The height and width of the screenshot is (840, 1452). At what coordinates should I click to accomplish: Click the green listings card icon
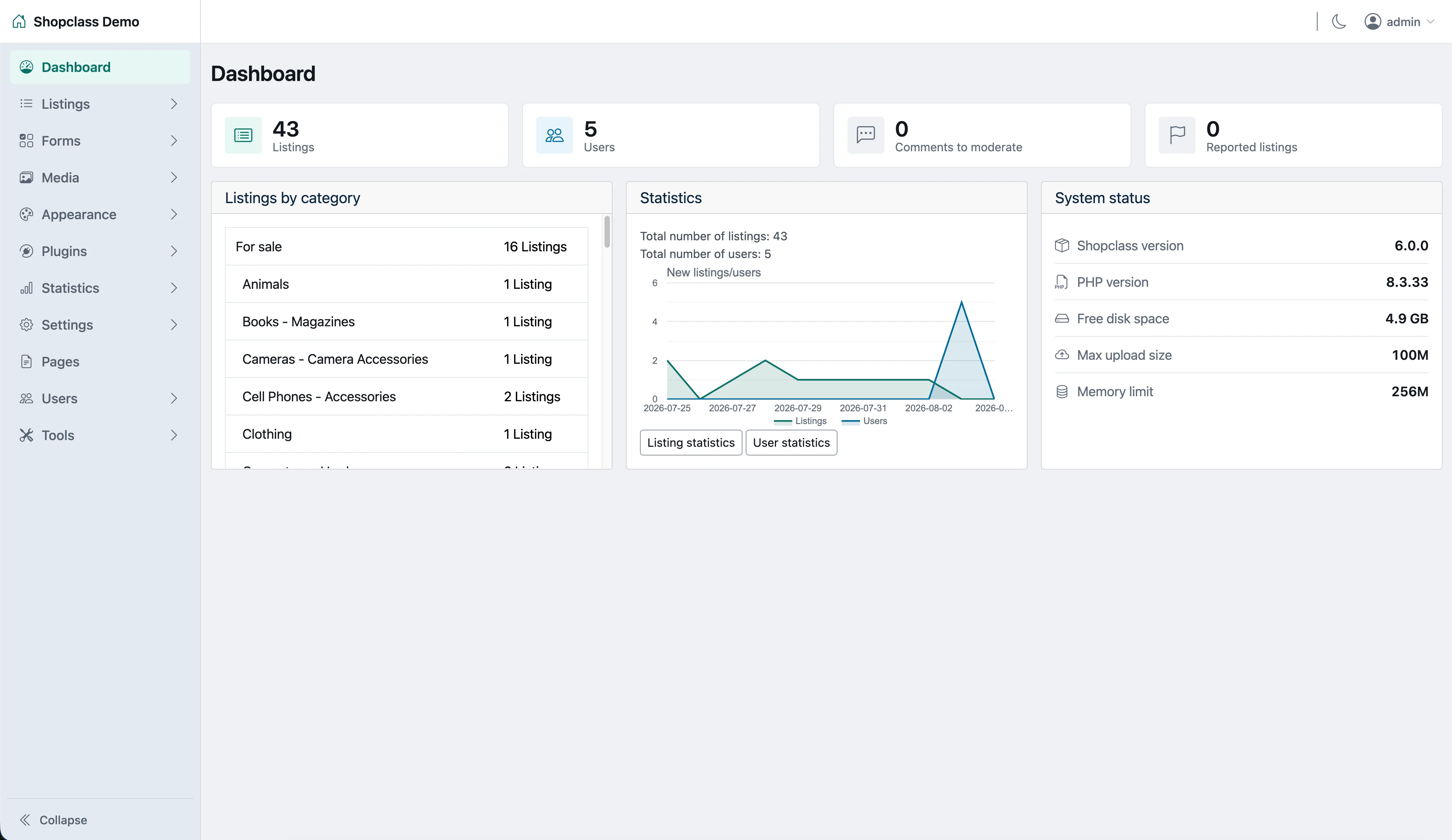point(243,136)
